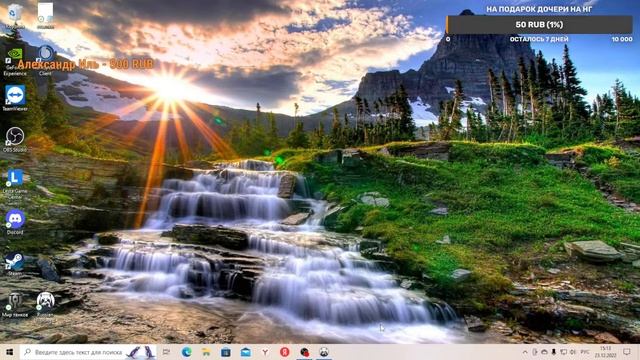The image size is (640, 360).
Task: Open the Windows Start menu
Action: pos(9,352)
